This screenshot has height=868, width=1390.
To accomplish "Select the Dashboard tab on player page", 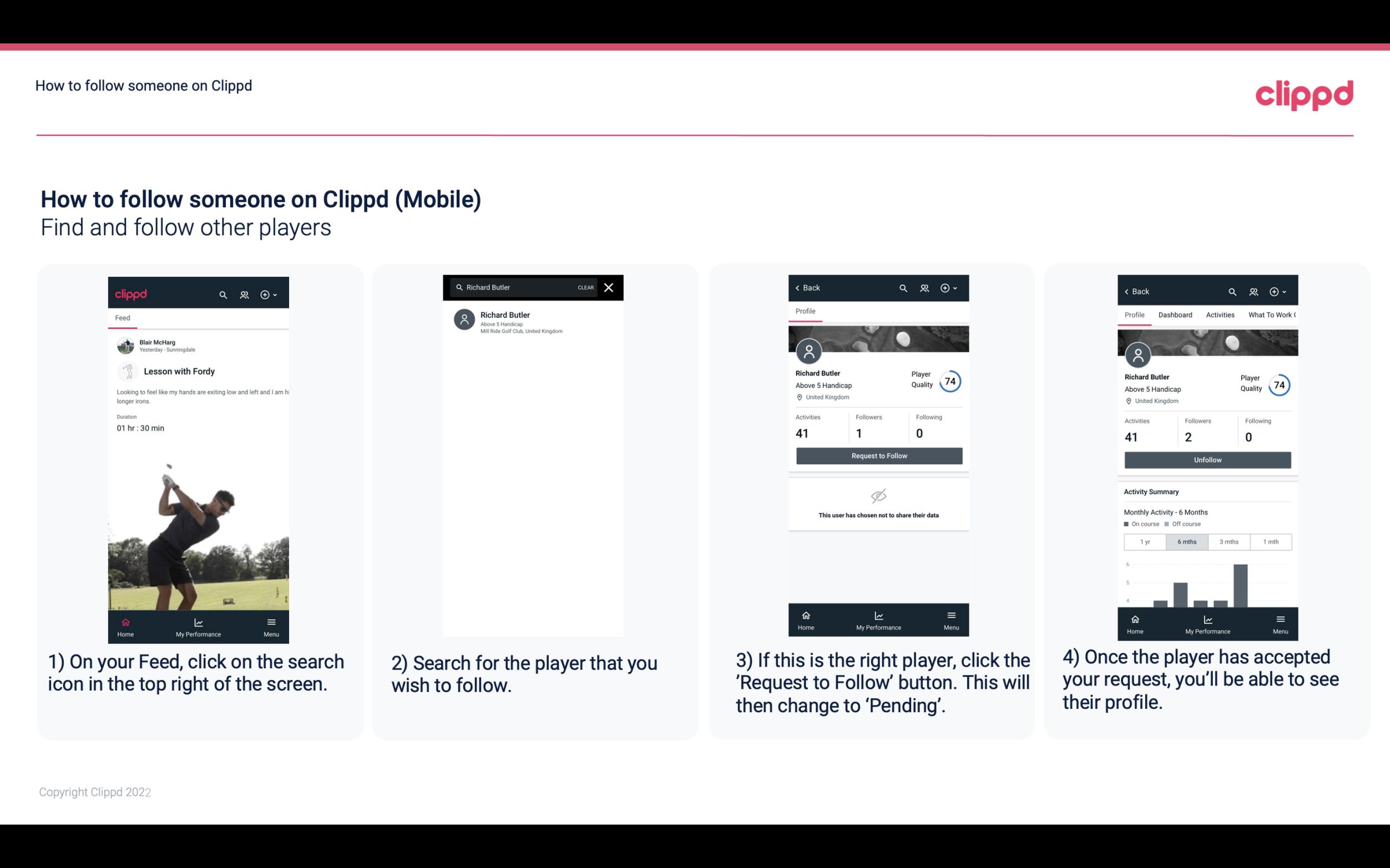I will tap(1176, 315).
